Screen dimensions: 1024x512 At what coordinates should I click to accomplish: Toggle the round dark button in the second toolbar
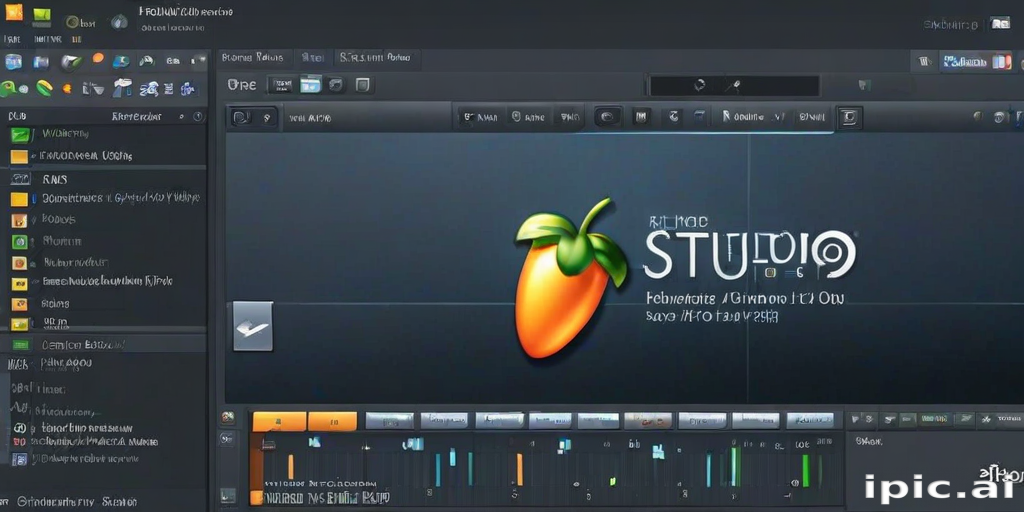pyautogui.click(x=607, y=117)
